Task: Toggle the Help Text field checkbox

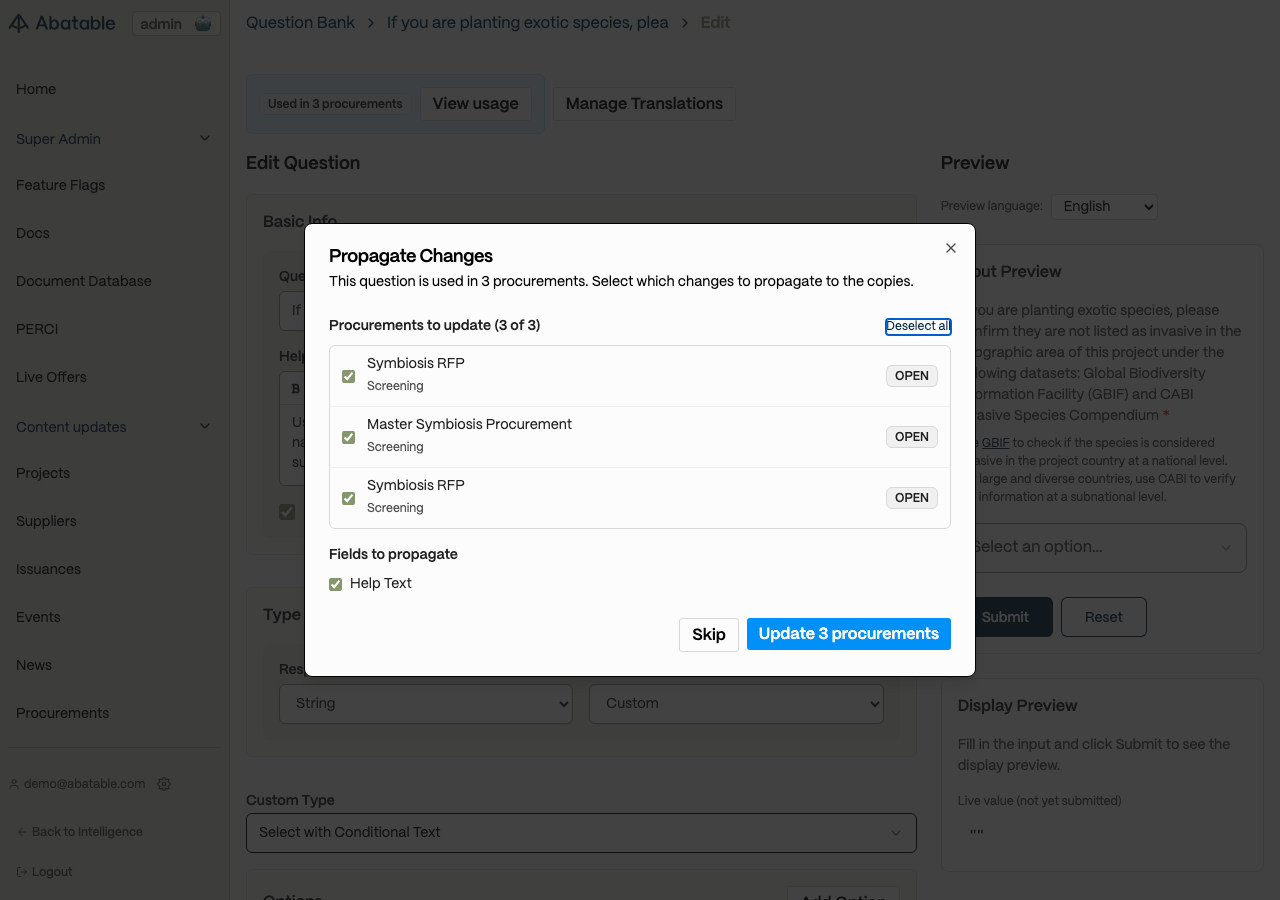Action: click(x=336, y=584)
